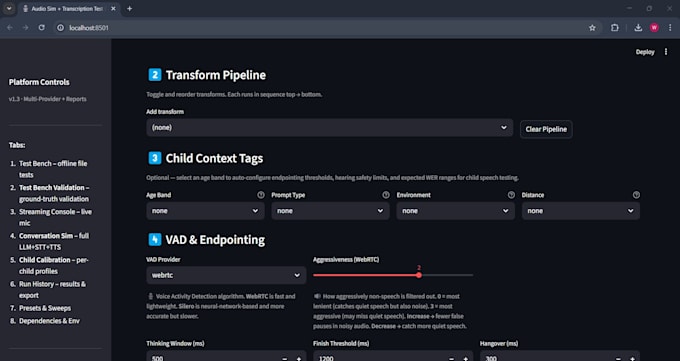Click the 'Platform Controls' sidebar heading
The width and height of the screenshot is (680, 361).
point(39,82)
